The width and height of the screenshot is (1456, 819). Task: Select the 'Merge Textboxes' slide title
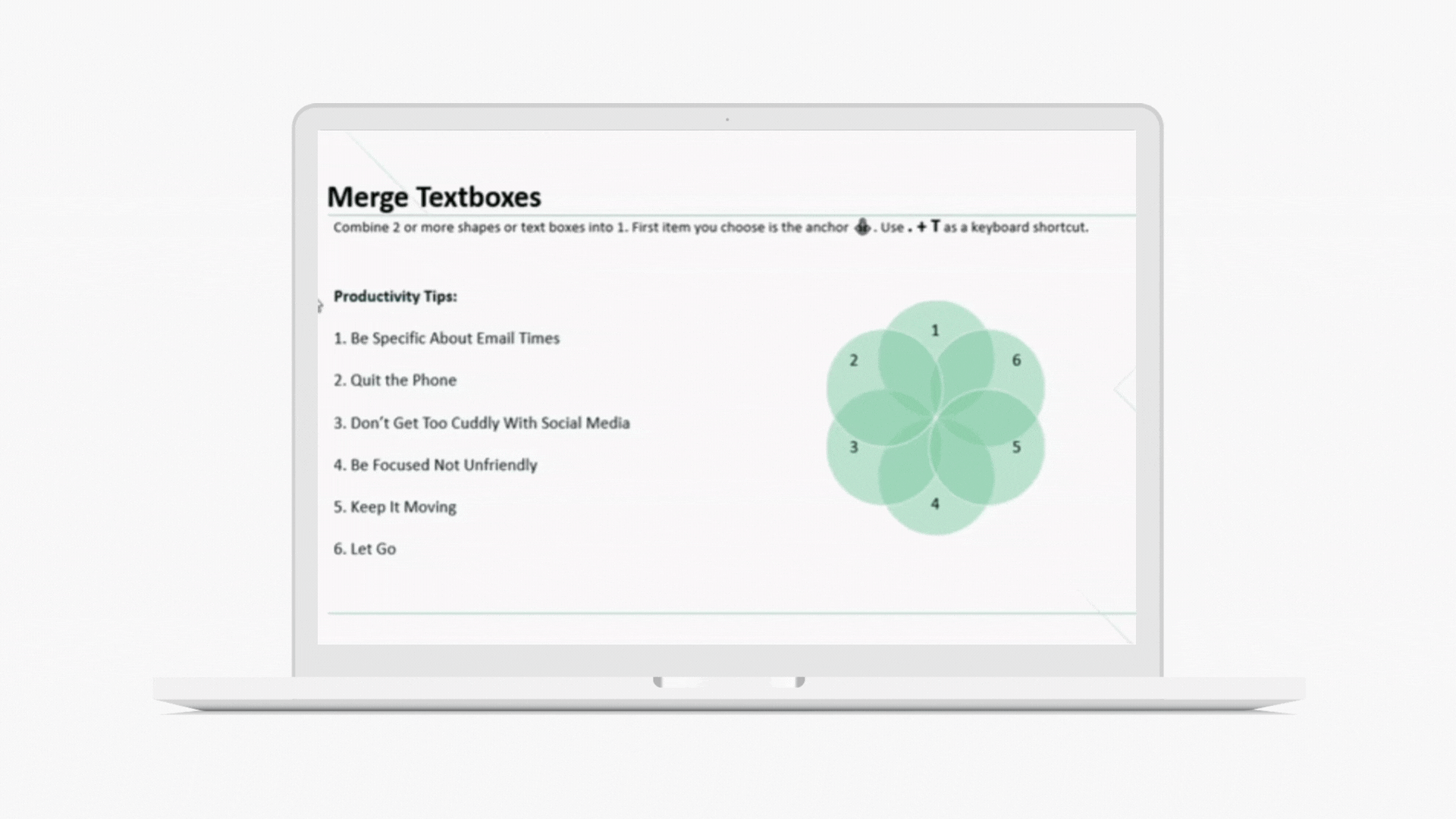click(x=434, y=197)
